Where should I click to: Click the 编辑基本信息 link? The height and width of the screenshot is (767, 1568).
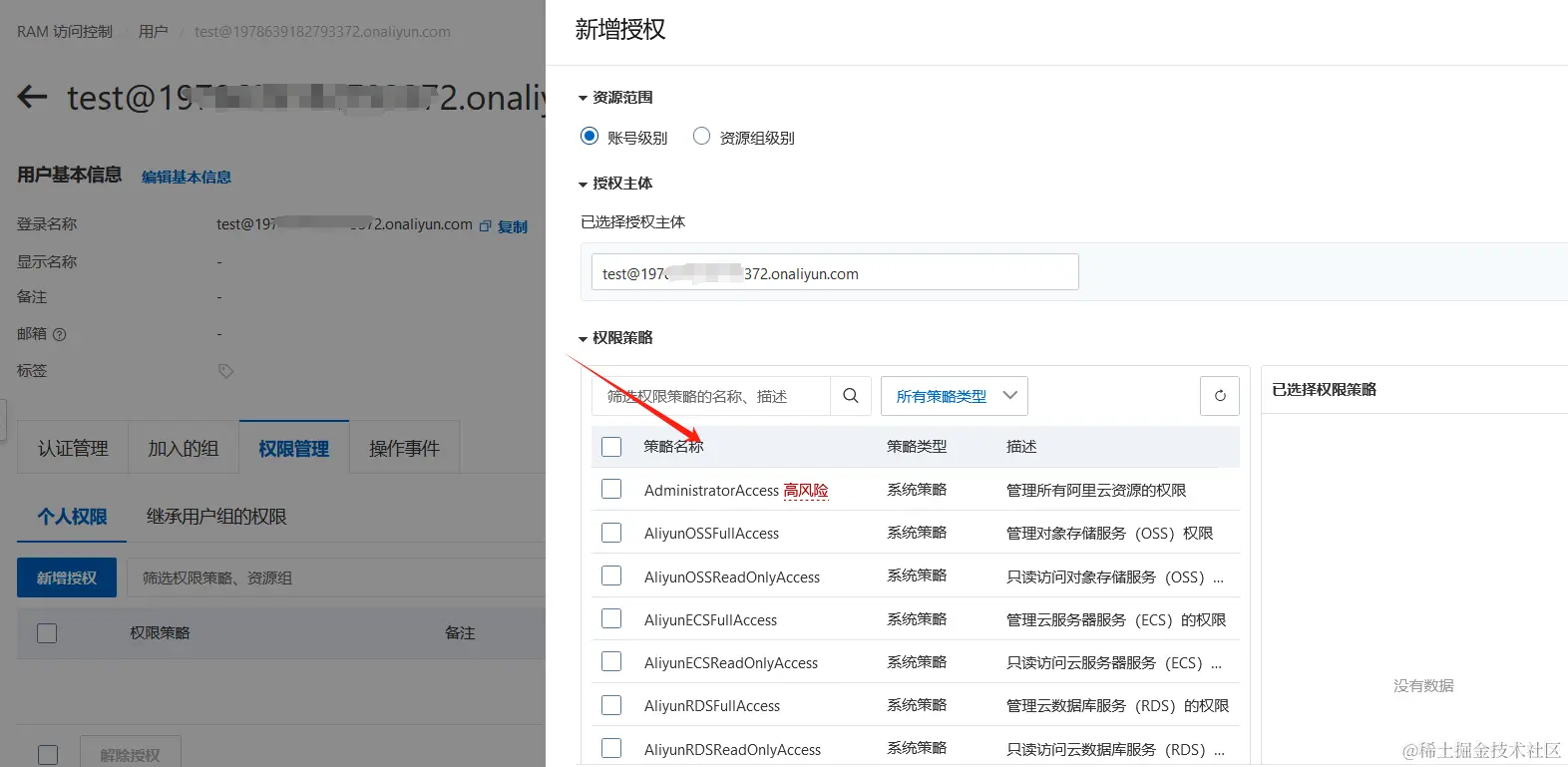coord(187,177)
